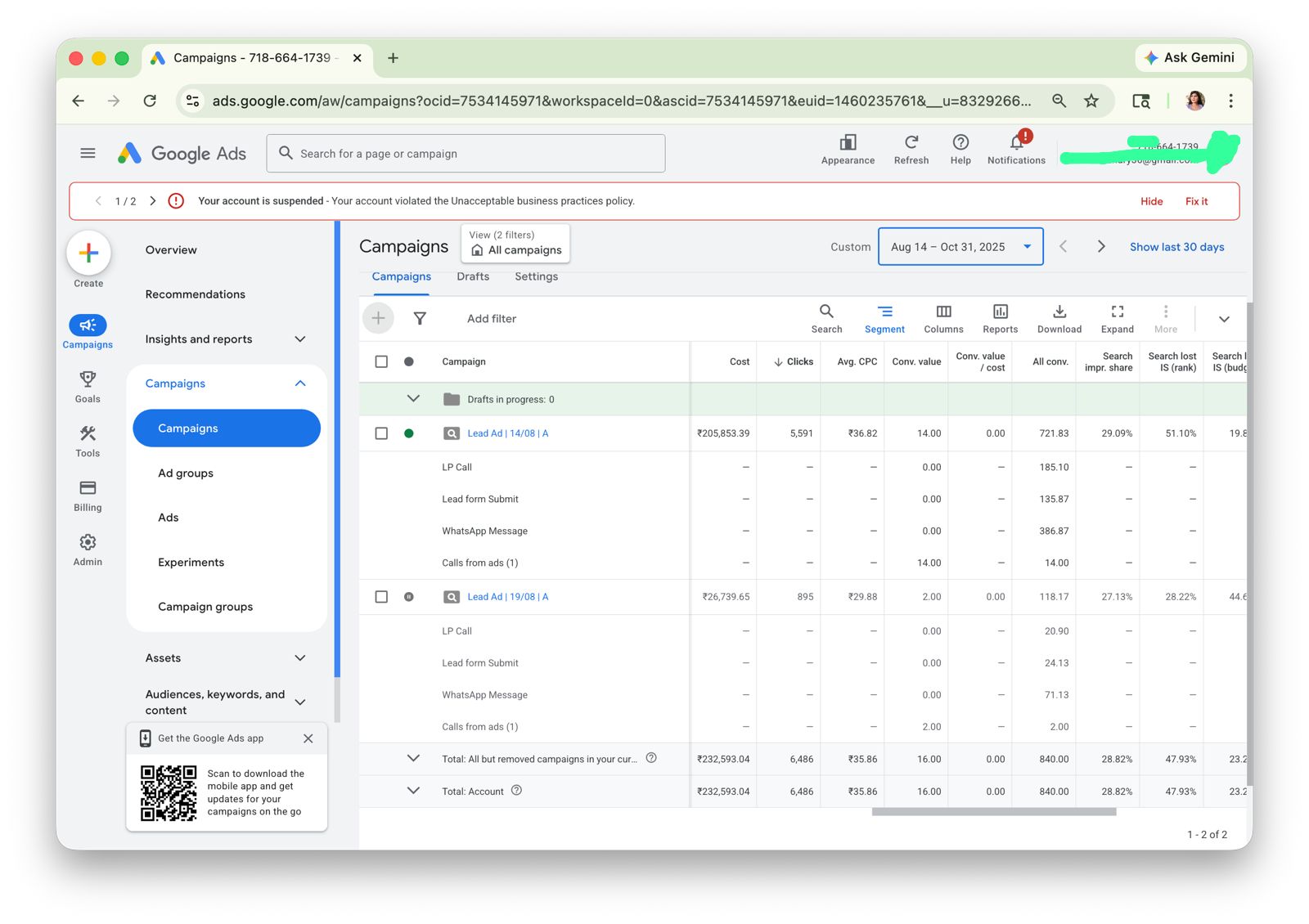Open Ad groups in the sidebar
The width and height of the screenshot is (1309, 924).
point(186,473)
